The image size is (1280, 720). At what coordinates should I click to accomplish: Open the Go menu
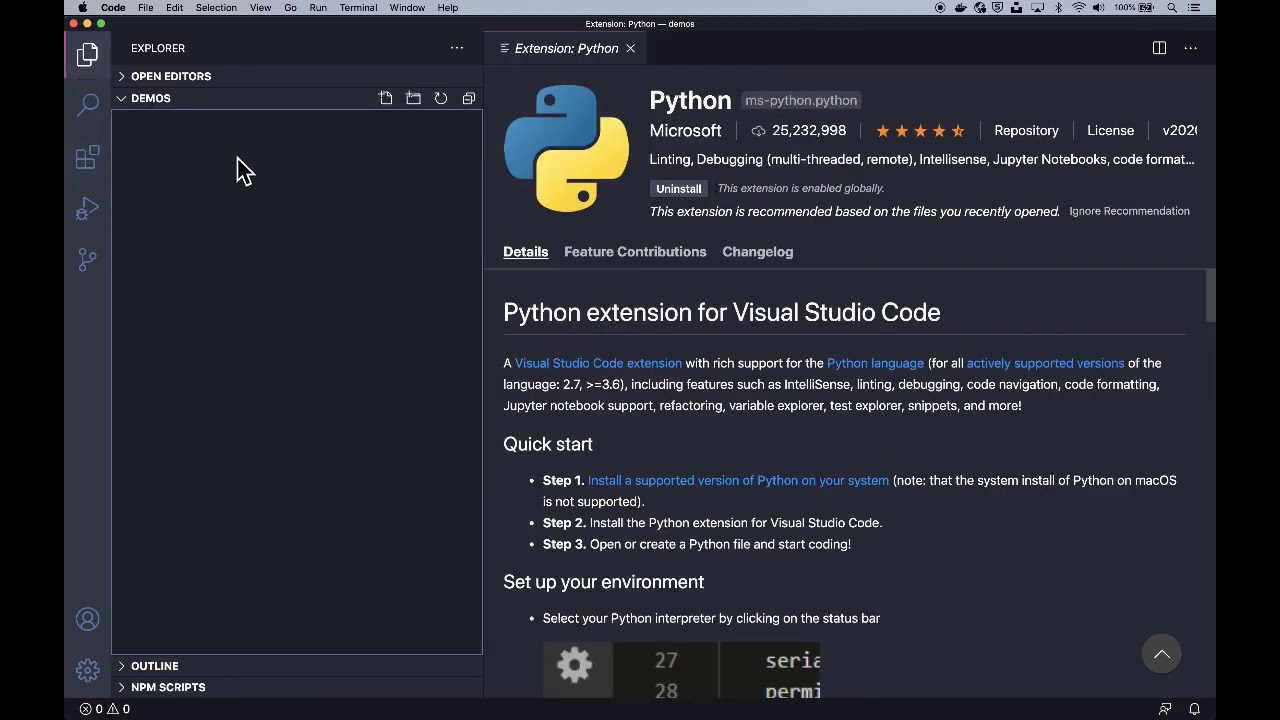290,8
